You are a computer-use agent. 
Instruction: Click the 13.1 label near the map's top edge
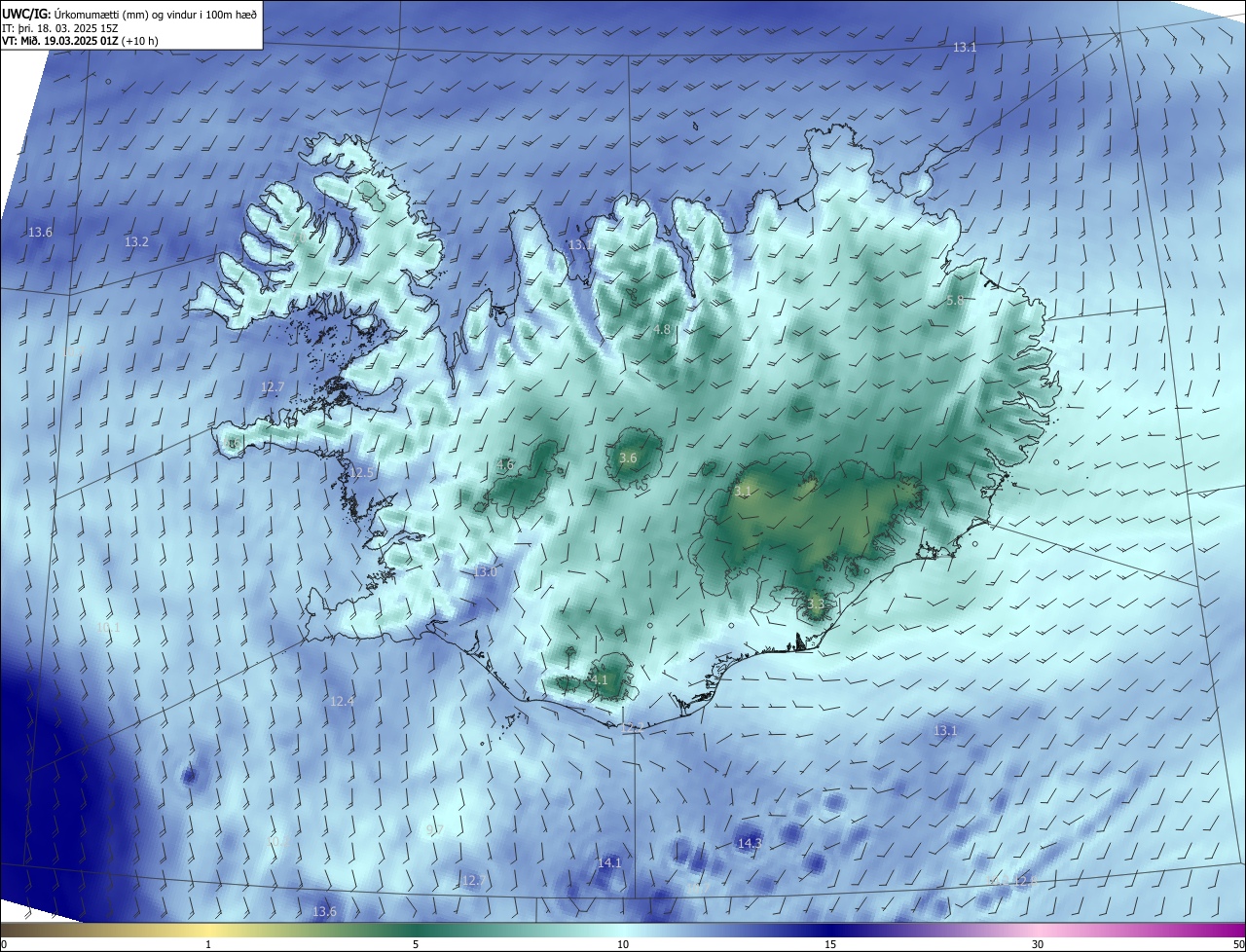965,47
